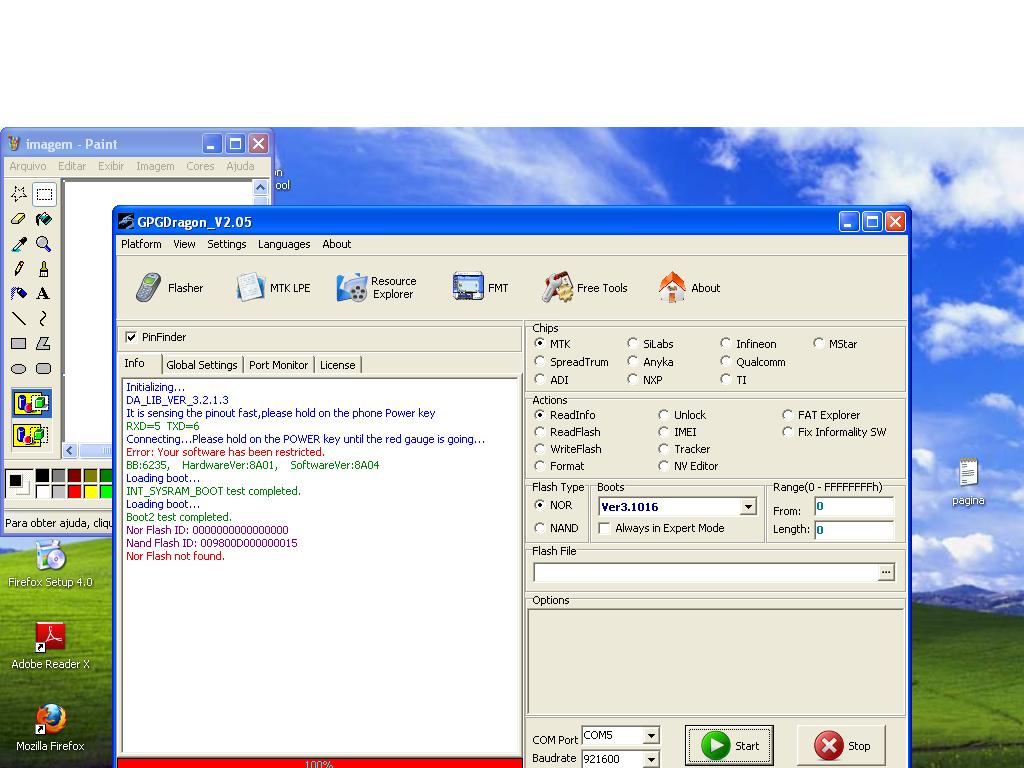Screen dimensions: 1024x768
Task: Choose the Rounded Rectangle tool in Paint
Action: tap(44, 368)
